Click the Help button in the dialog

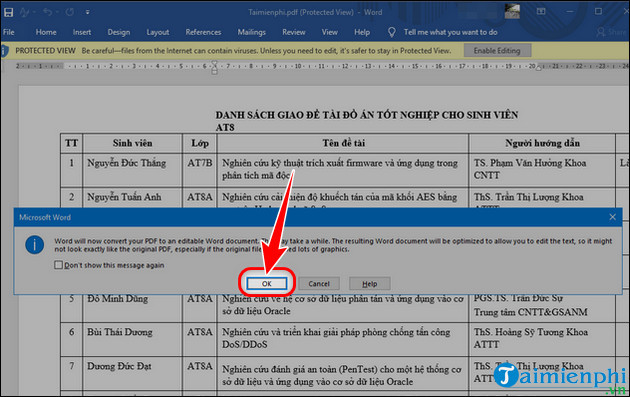(x=370, y=284)
